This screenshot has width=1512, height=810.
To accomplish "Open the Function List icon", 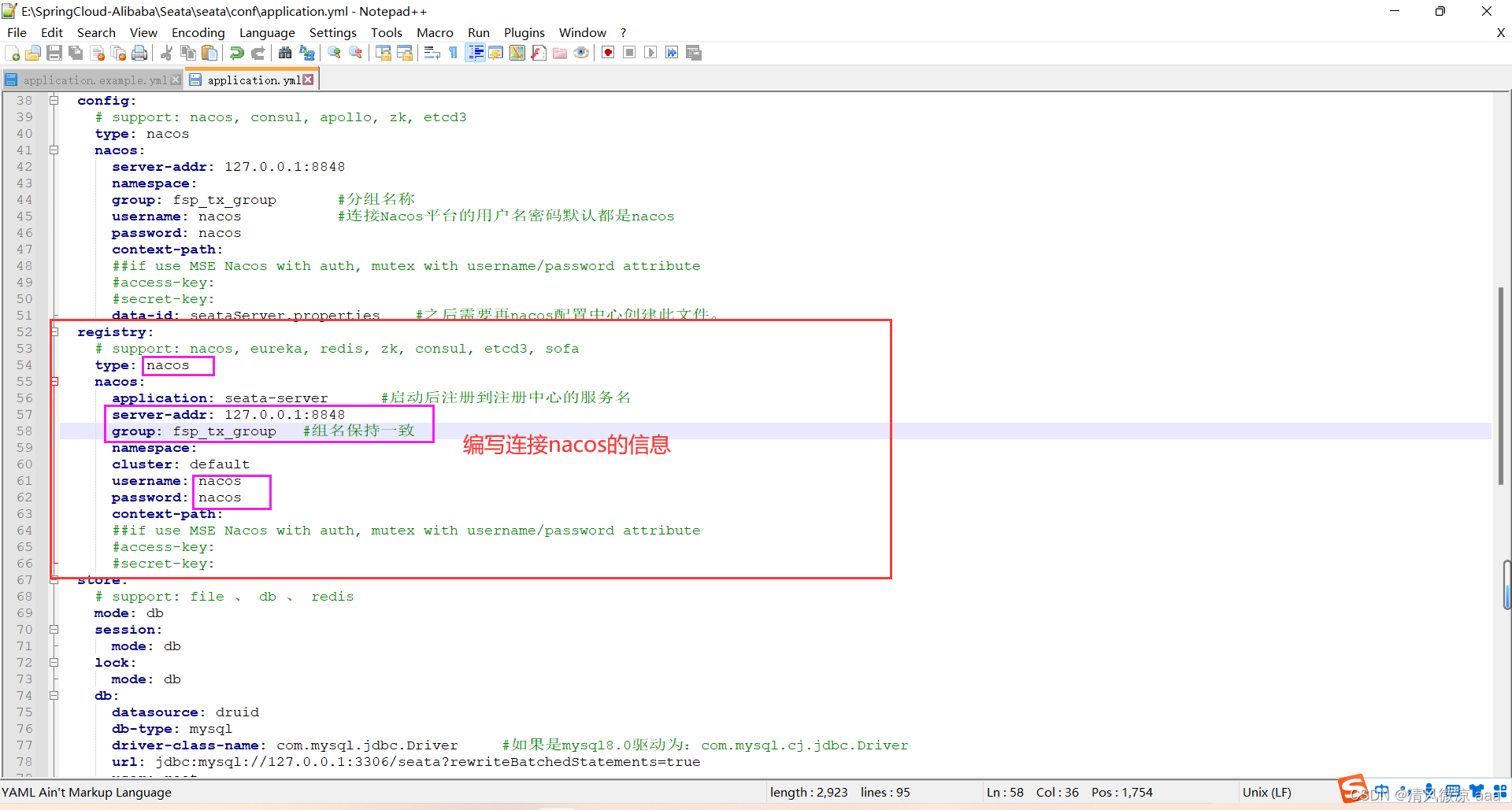I will (539, 53).
